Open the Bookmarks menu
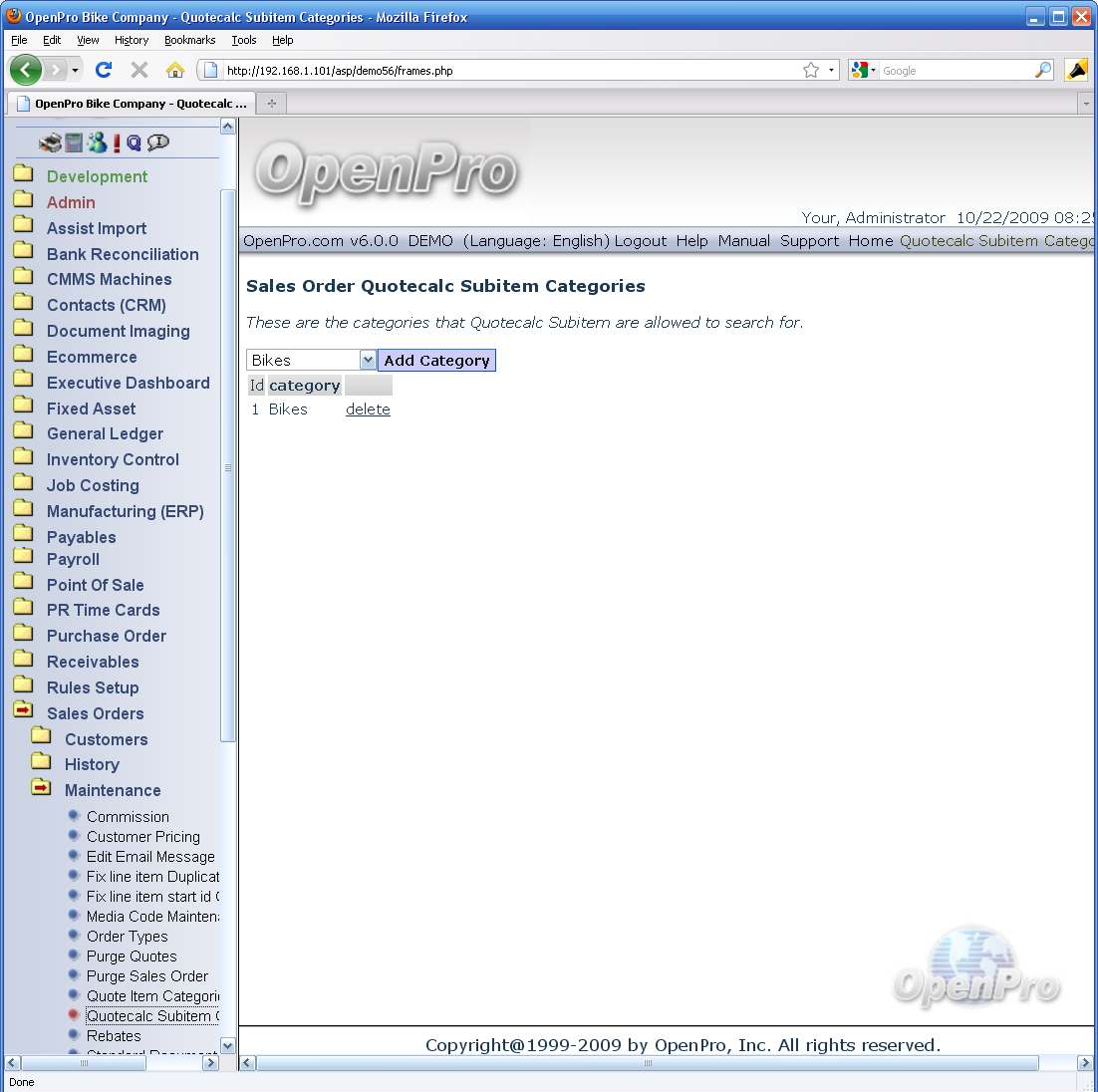The height and width of the screenshot is (1092, 1098). coord(189,40)
